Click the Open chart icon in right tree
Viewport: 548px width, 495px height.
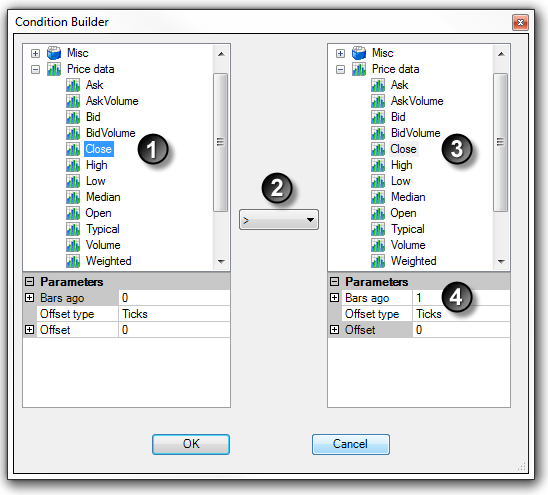point(378,213)
